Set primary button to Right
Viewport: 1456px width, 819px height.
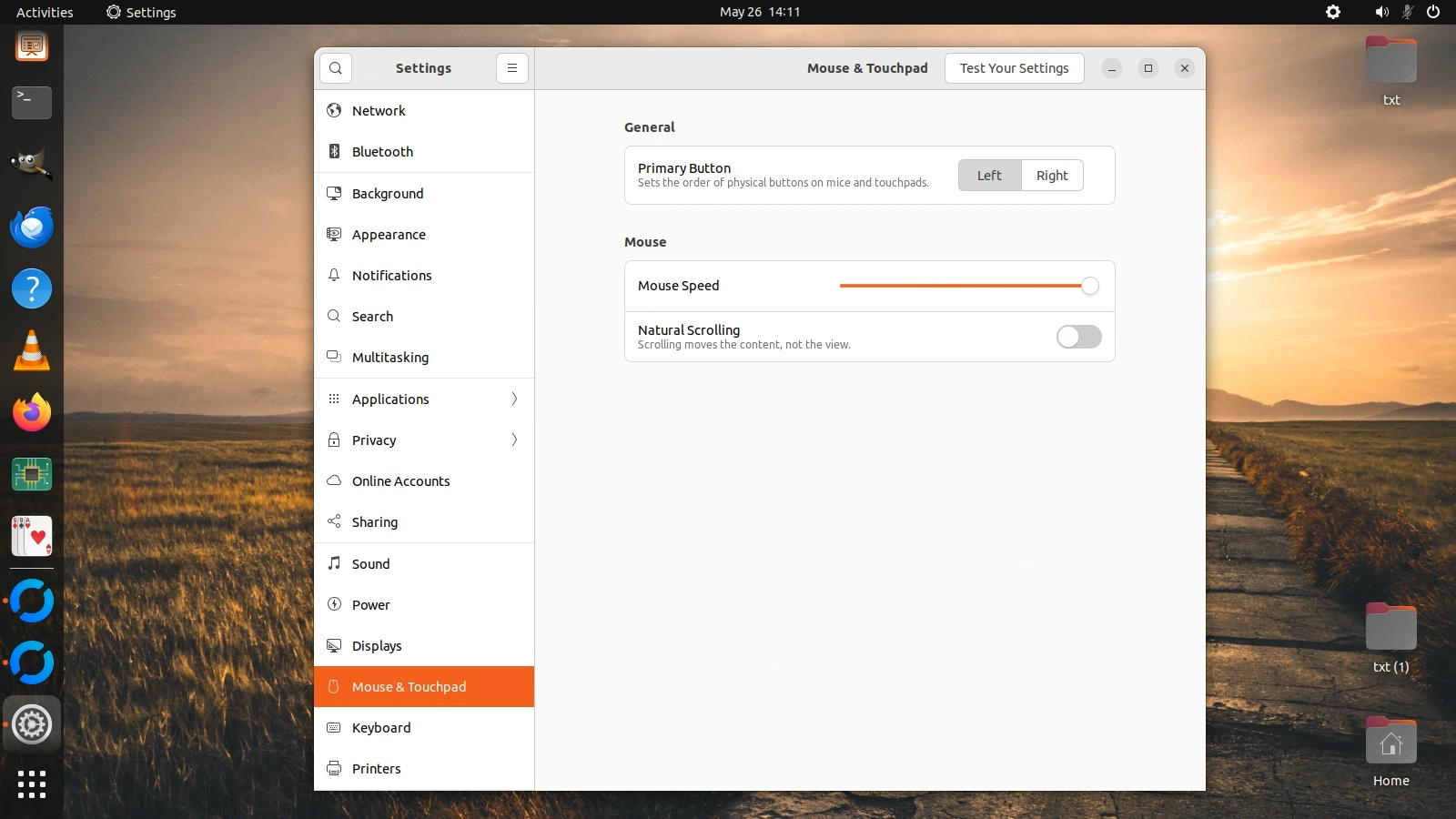click(1052, 176)
